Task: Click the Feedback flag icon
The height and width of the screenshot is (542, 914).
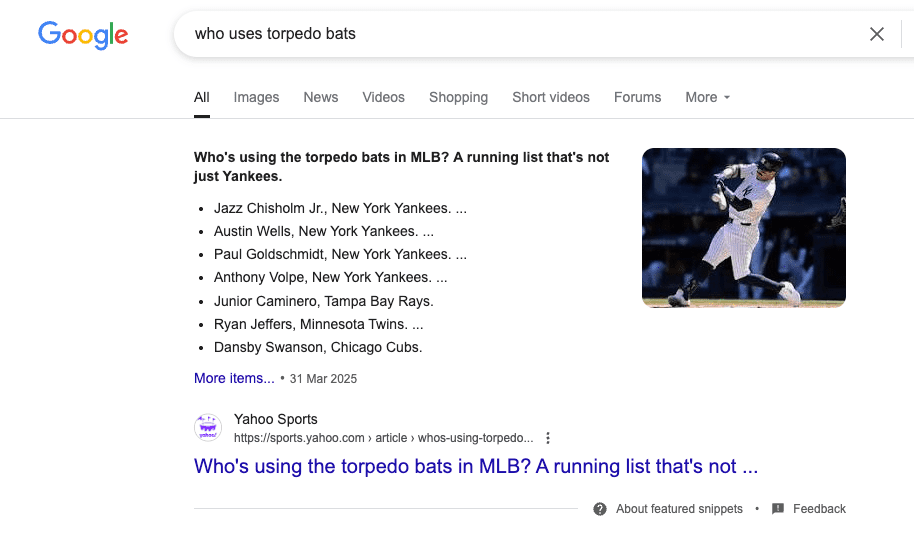Action: (x=778, y=509)
